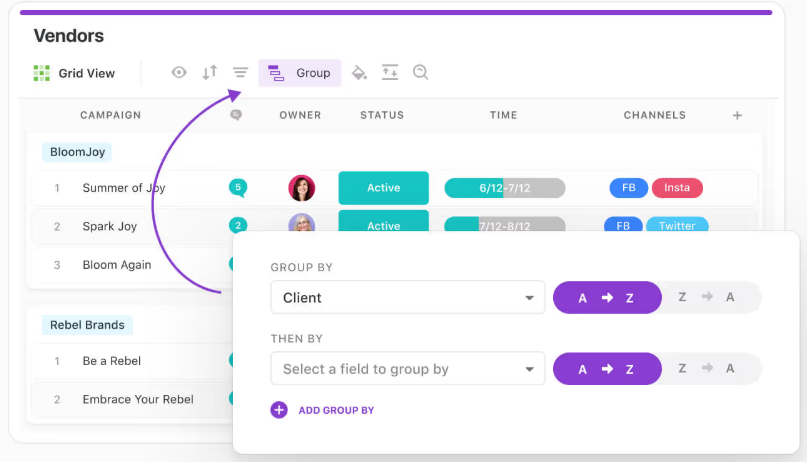Open the filter lines icon
The height and width of the screenshot is (462, 807).
(240, 72)
